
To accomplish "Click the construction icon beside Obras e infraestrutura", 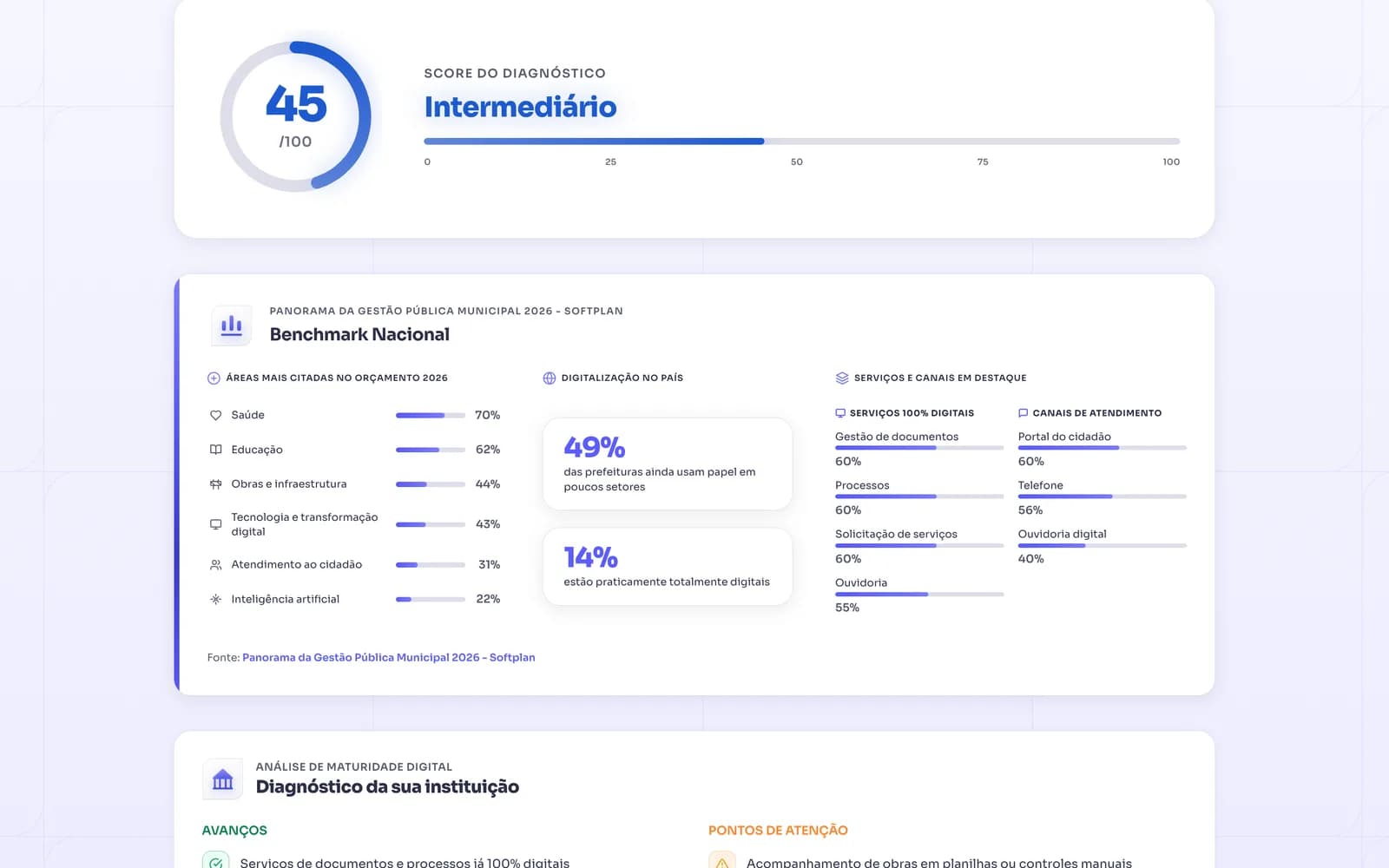I will 215,484.
